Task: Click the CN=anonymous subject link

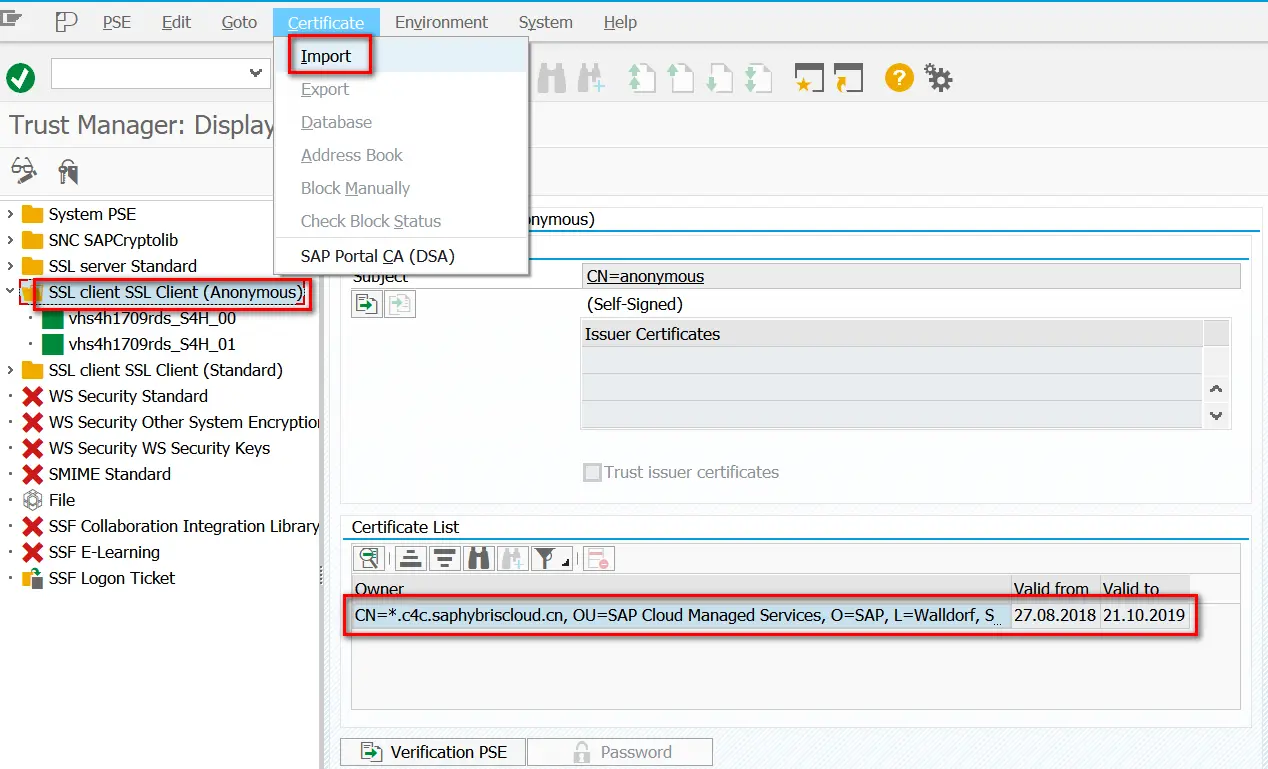Action: [645, 276]
